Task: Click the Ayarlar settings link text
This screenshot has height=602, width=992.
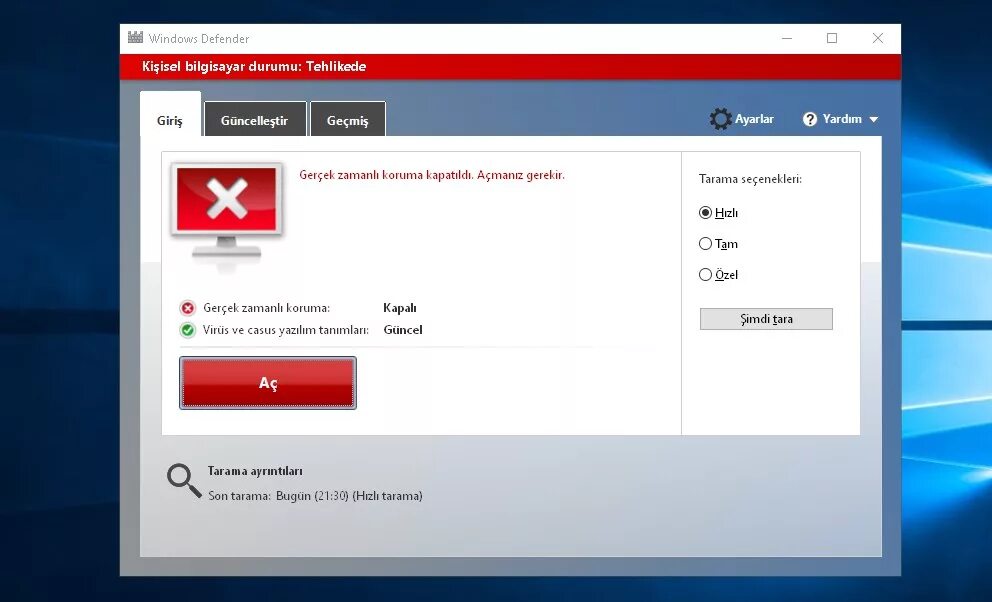Action: (754, 119)
